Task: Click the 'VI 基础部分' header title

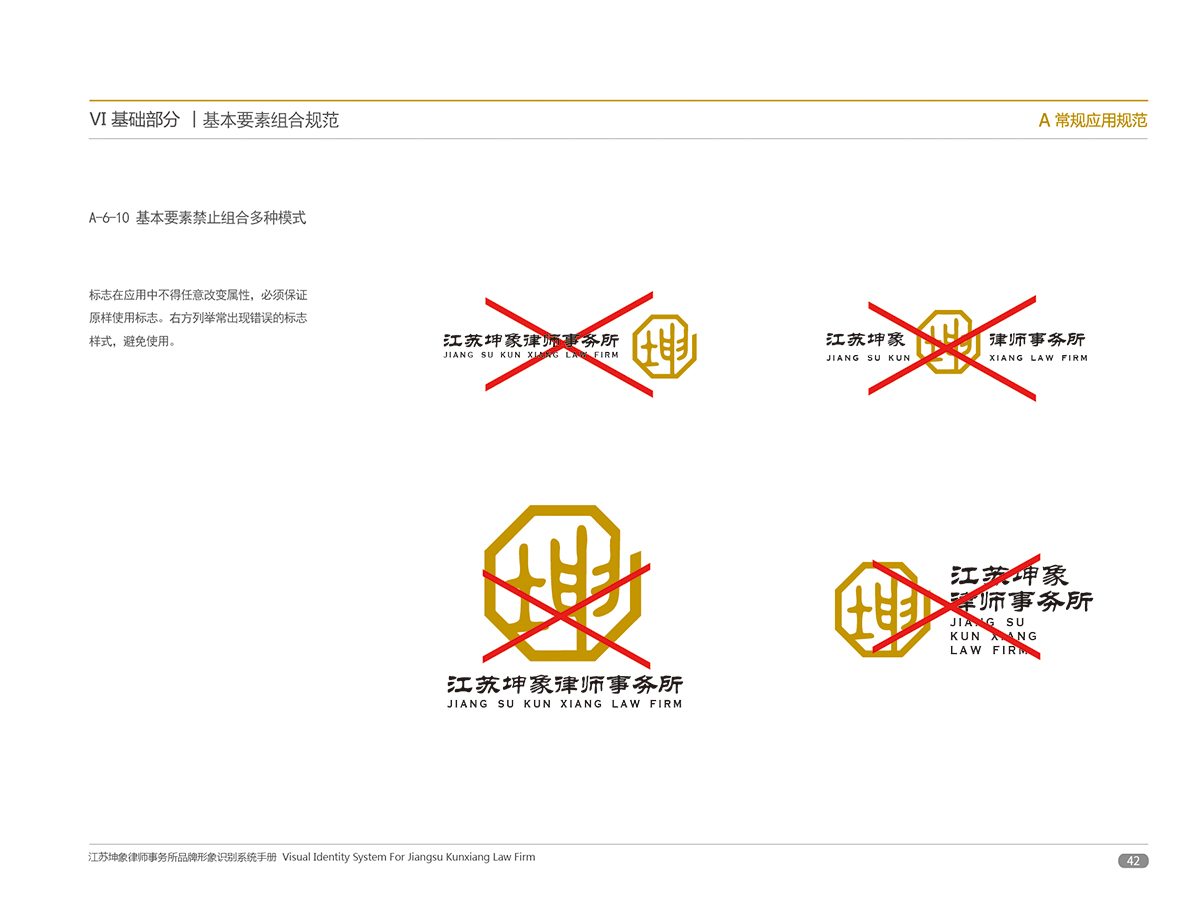Action: pos(134,120)
